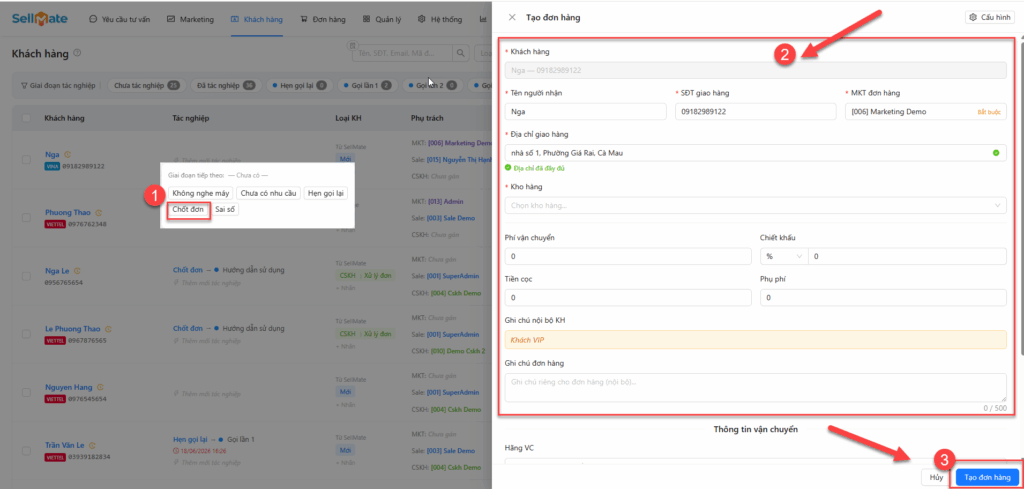Click the SellMate logo

pos(40,19)
